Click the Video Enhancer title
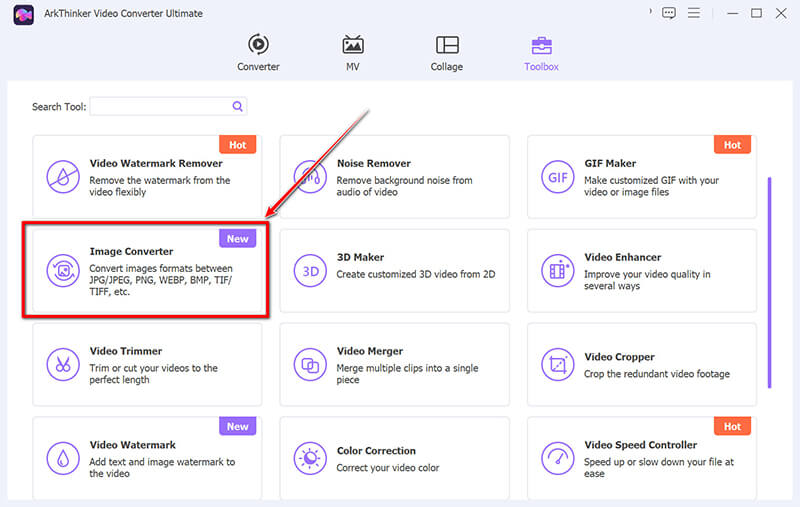This screenshot has width=800, height=507. 622,258
